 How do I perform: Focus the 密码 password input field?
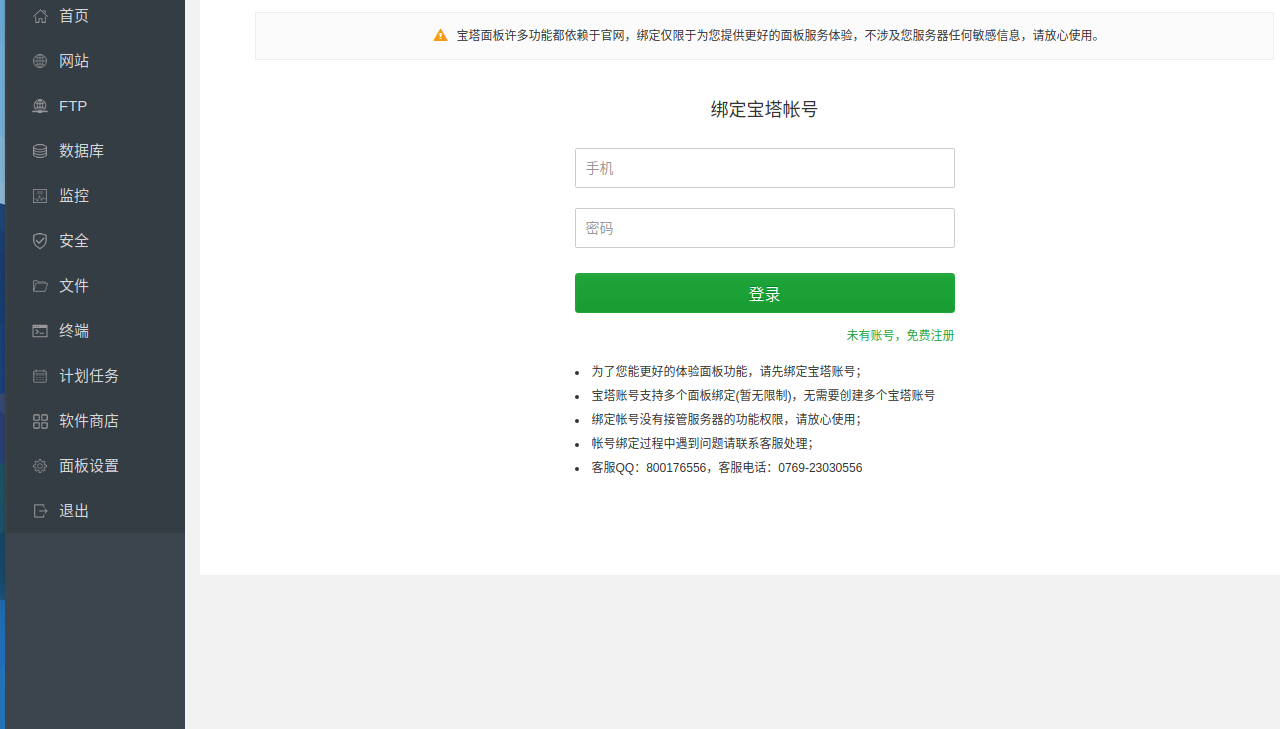tap(765, 228)
